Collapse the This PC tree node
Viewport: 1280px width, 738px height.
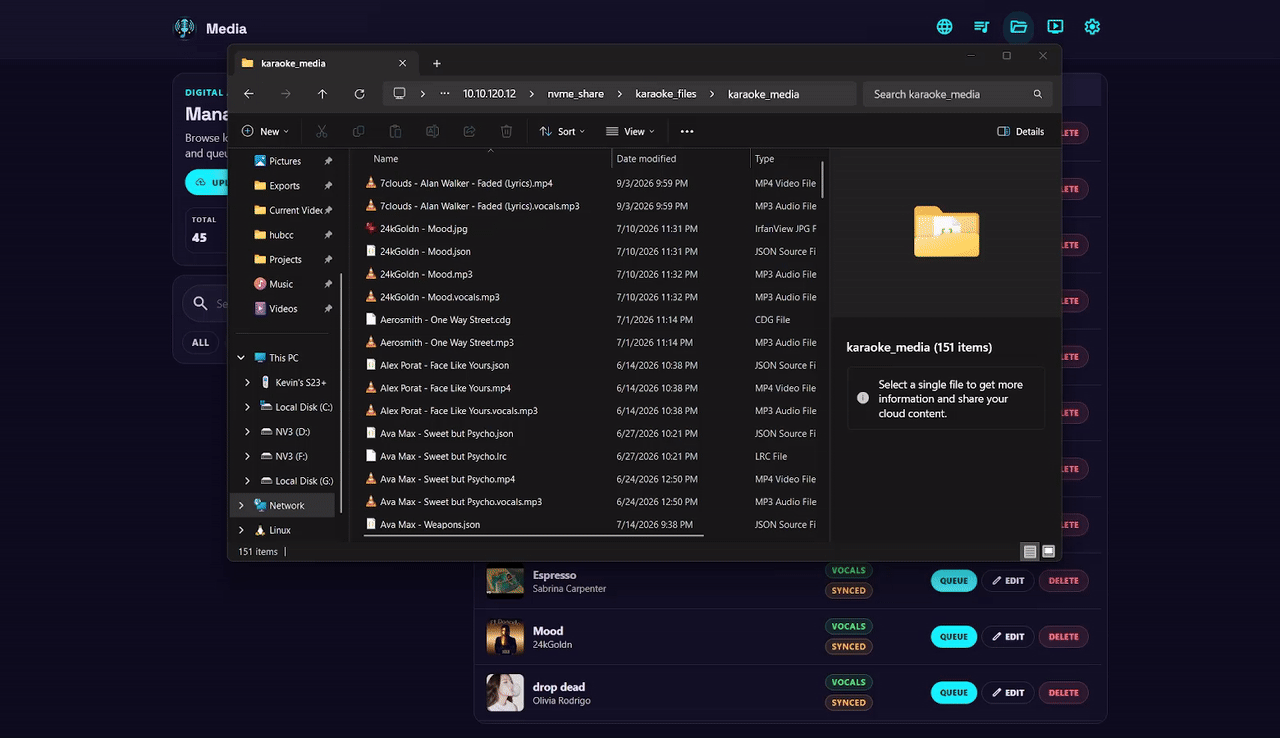(241, 358)
